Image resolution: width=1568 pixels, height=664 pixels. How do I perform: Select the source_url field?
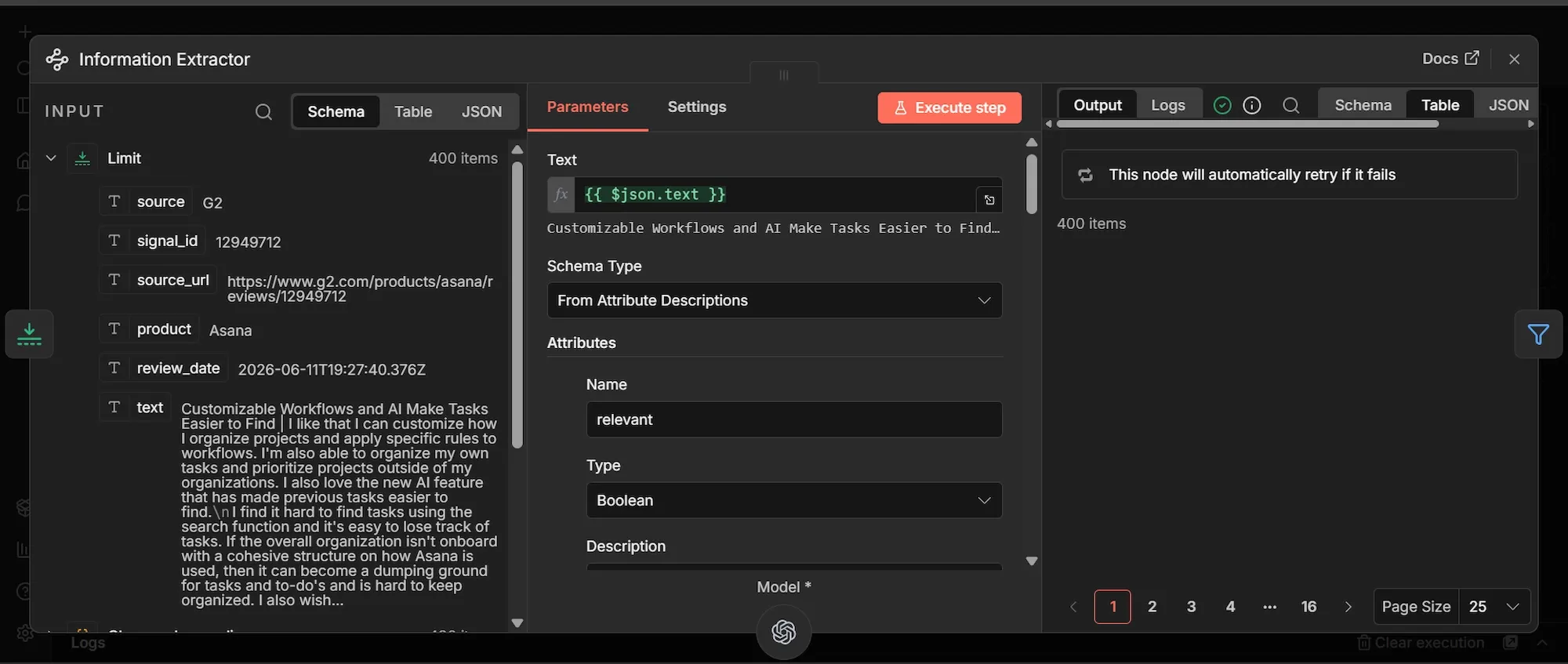tap(172, 280)
